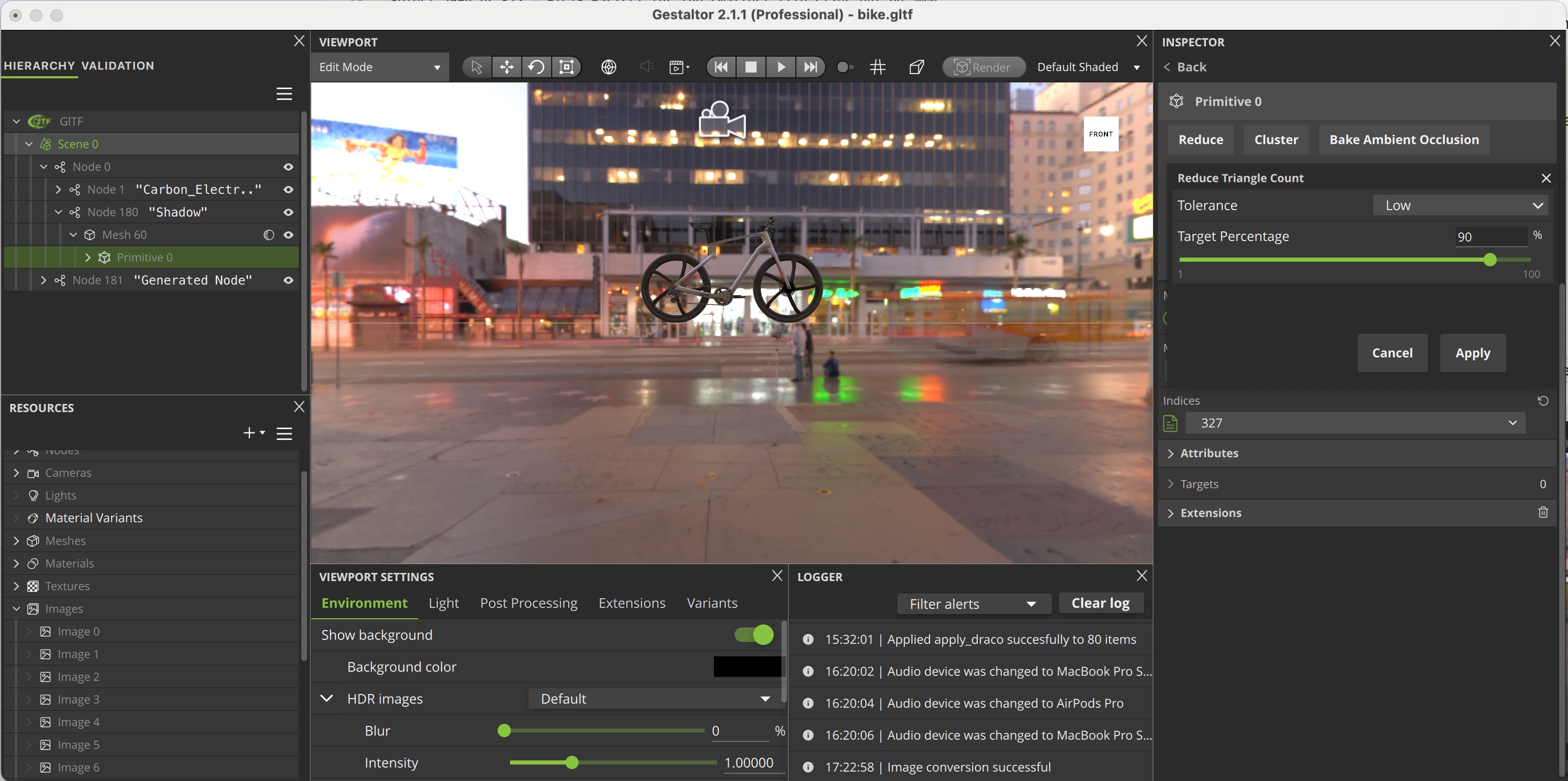Skip to the first animation frame
The width and height of the screenshot is (1568, 781).
[x=721, y=67]
